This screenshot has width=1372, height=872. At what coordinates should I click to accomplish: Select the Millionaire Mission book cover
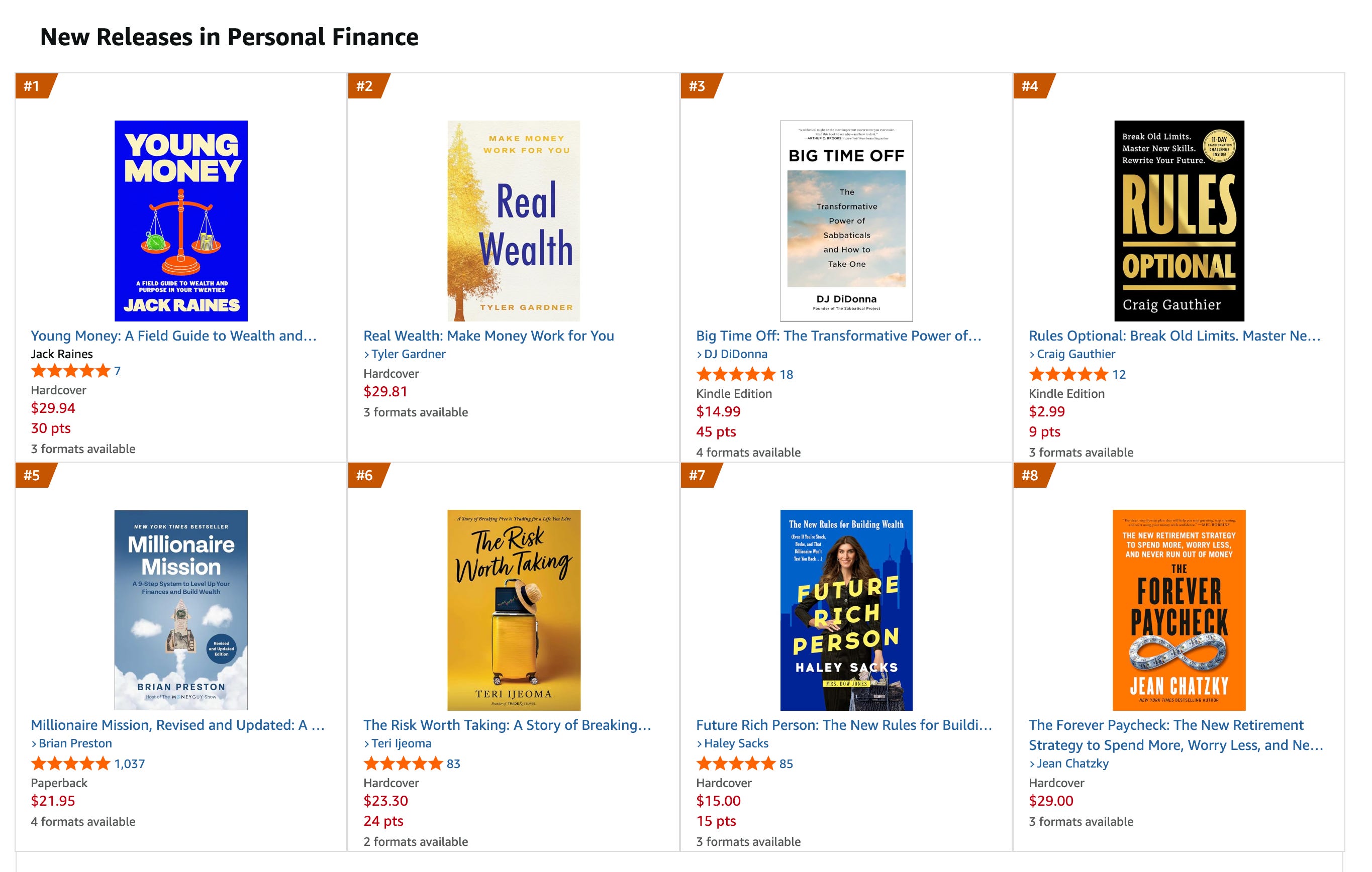(x=180, y=609)
